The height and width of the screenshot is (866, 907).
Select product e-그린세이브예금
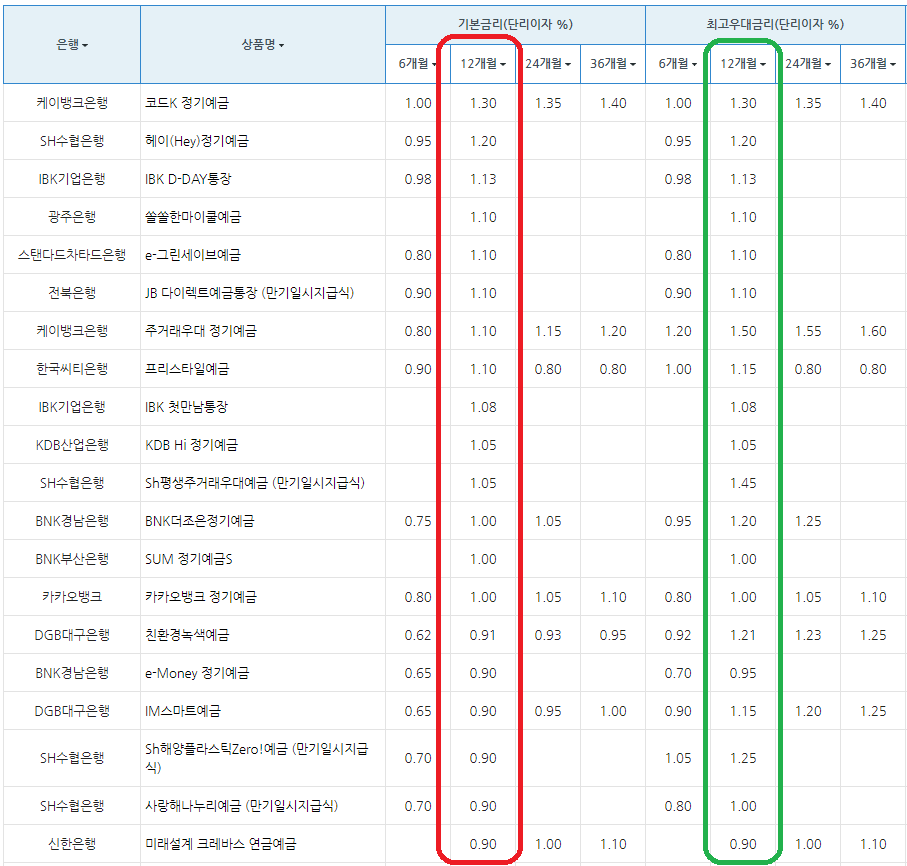tap(193, 255)
